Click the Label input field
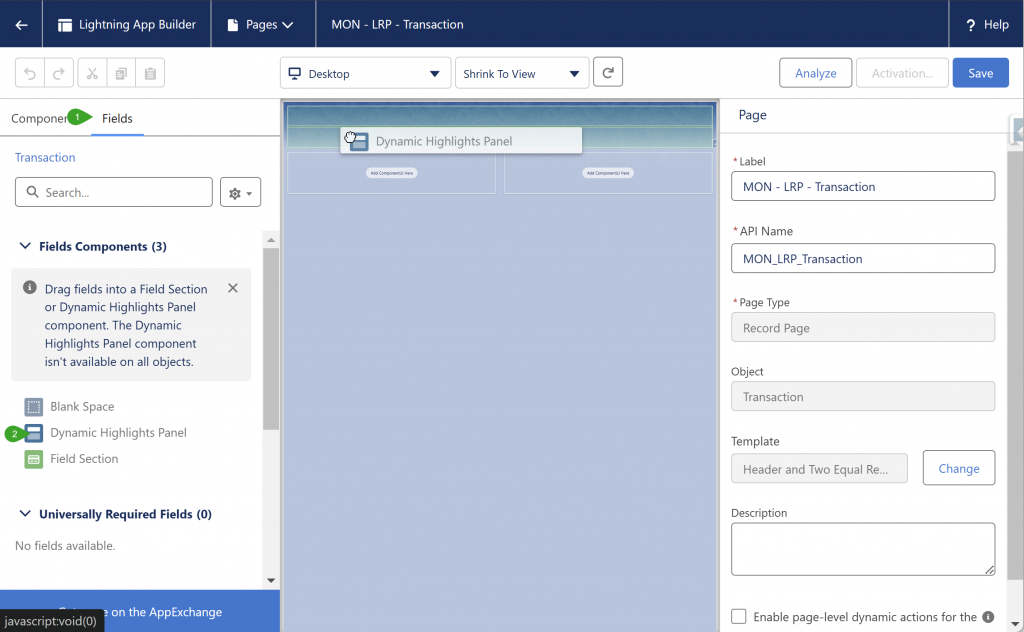Viewport: 1024px width, 632px height. (863, 187)
